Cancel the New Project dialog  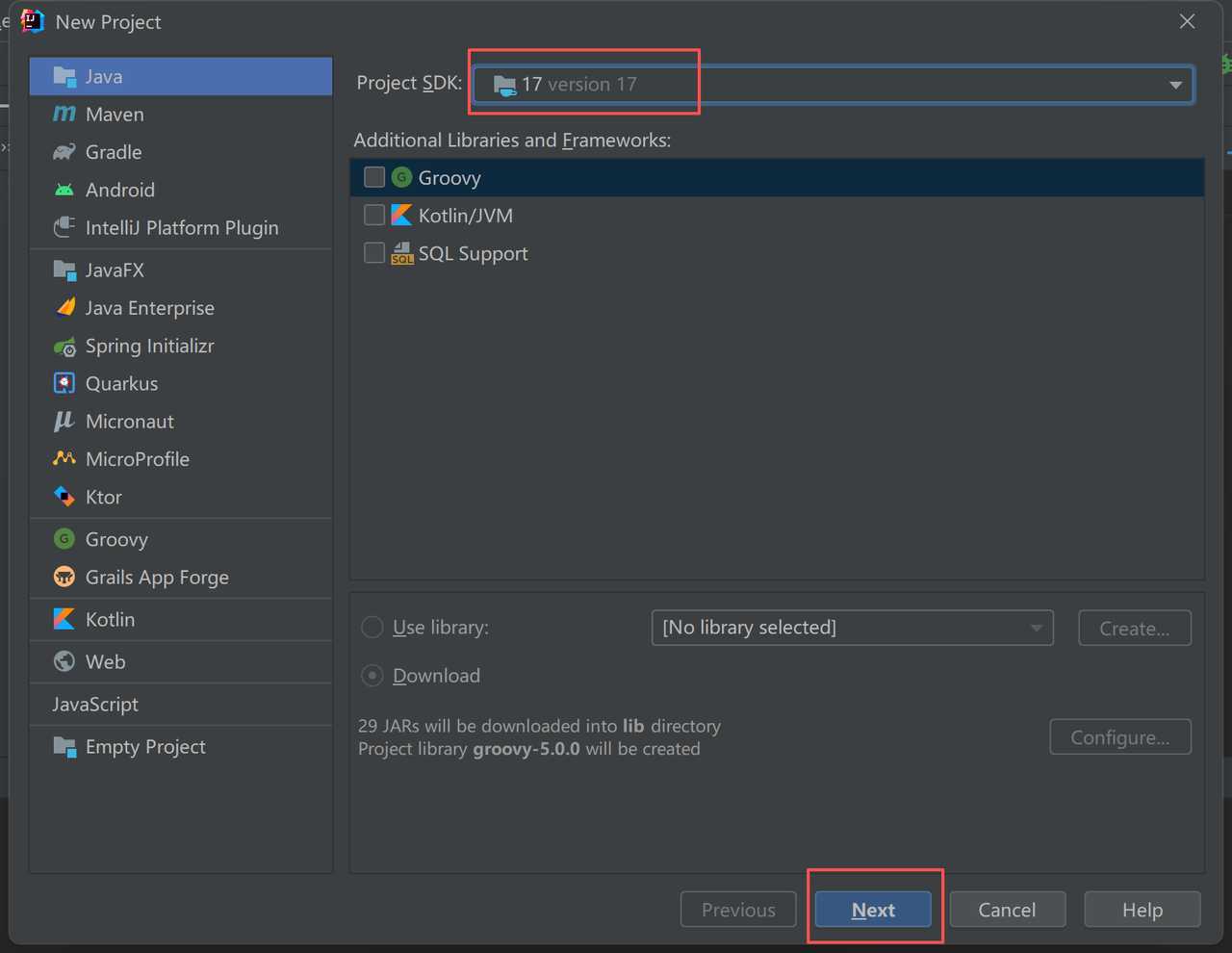[1008, 910]
